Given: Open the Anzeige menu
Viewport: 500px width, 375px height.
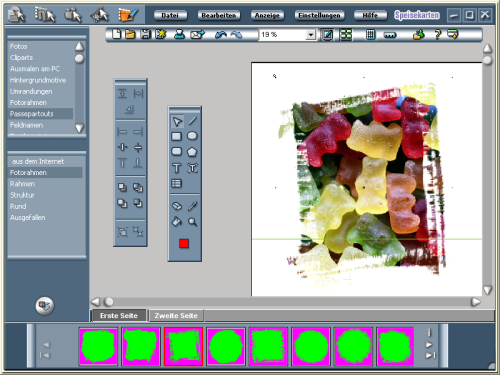Looking at the screenshot, I should (267, 15).
